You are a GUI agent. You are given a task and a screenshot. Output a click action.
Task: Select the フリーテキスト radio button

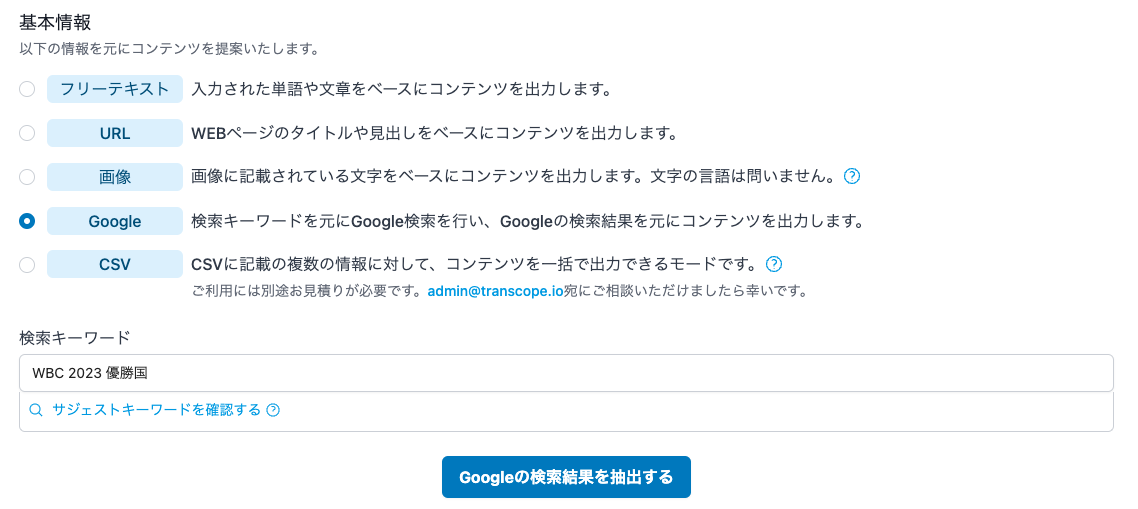point(27,89)
